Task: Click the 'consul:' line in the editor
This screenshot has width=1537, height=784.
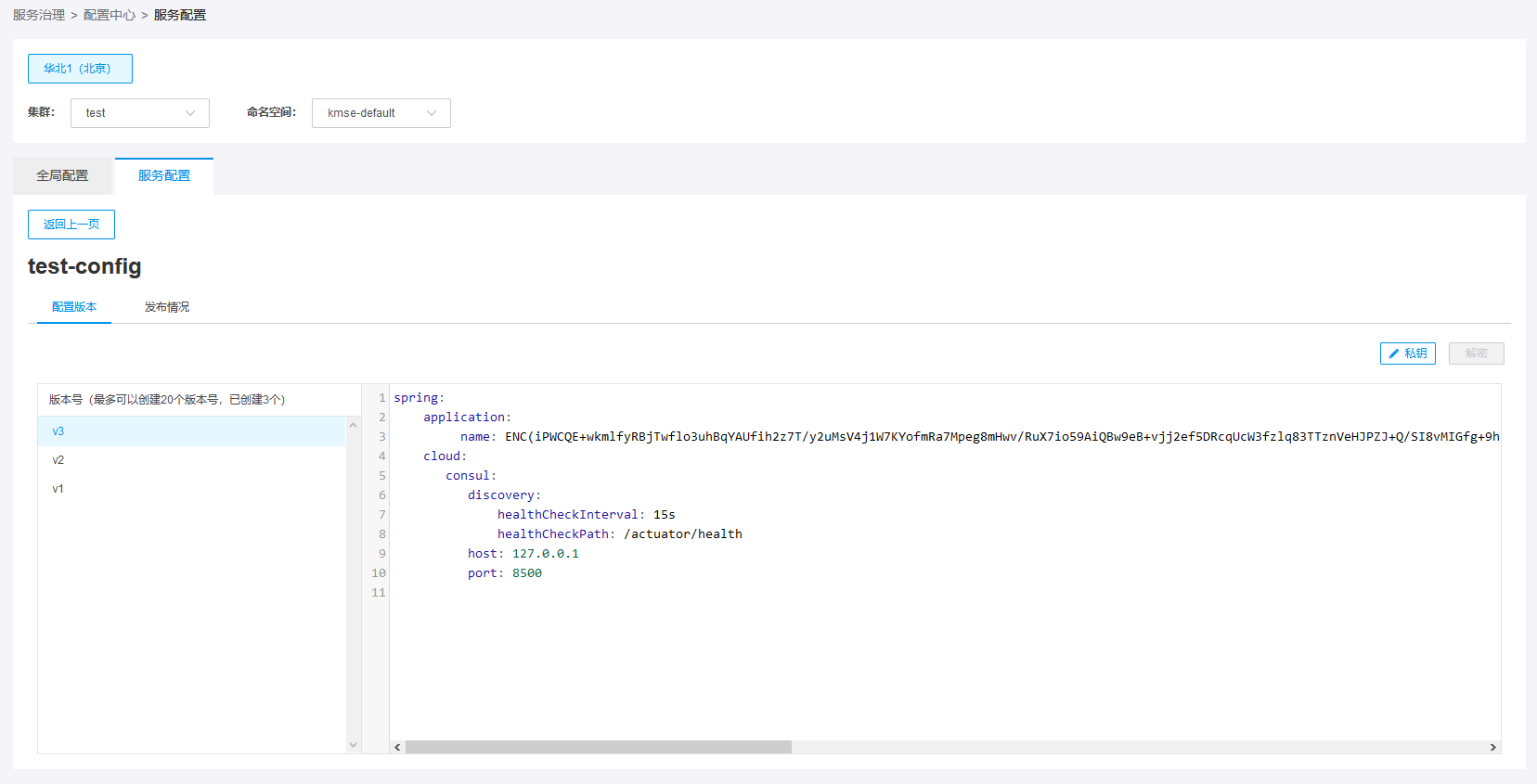Action: point(471,476)
